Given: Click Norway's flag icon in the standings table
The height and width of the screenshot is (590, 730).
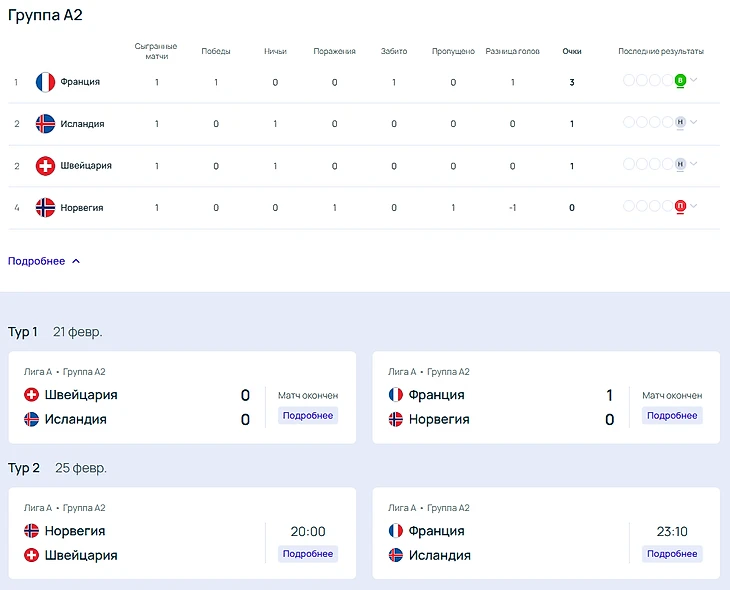Looking at the screenshot, I should click(x=45, y=208).
